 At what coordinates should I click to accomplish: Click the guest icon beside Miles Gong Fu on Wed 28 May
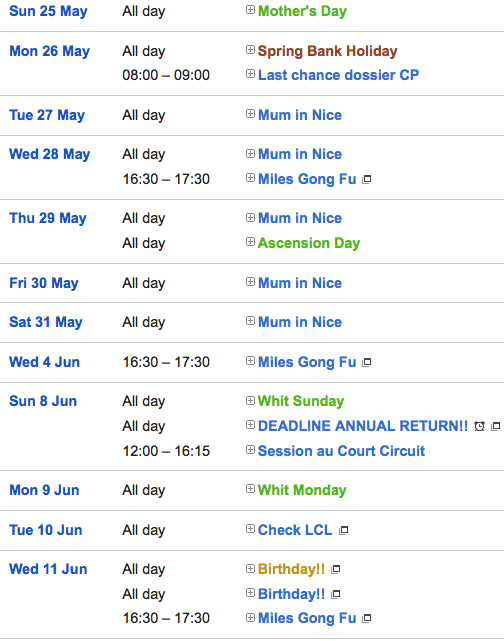click(x=367, y=179)
